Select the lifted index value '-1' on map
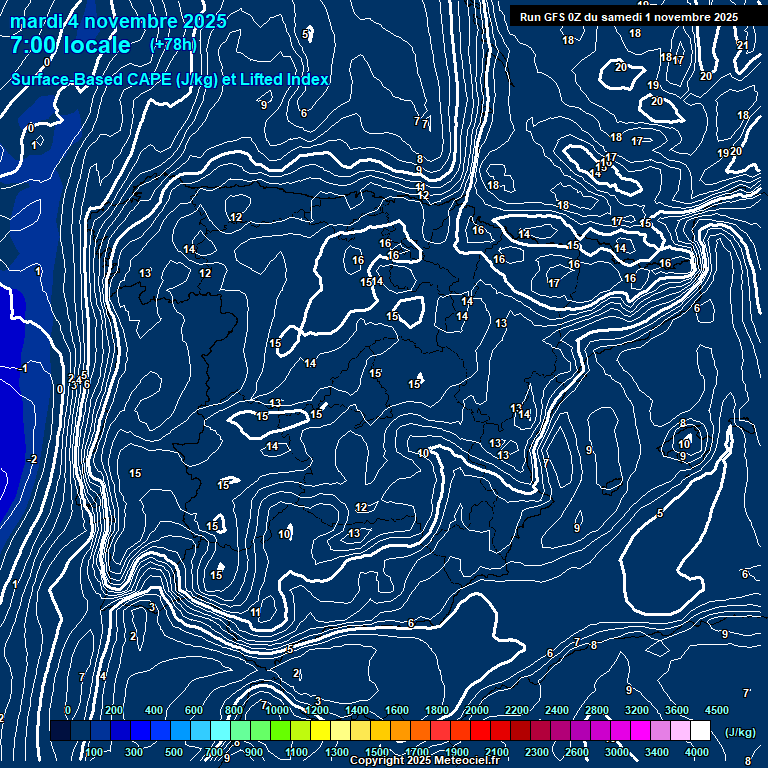This screenshot has width=768, height=768. (x=23, y=368)
